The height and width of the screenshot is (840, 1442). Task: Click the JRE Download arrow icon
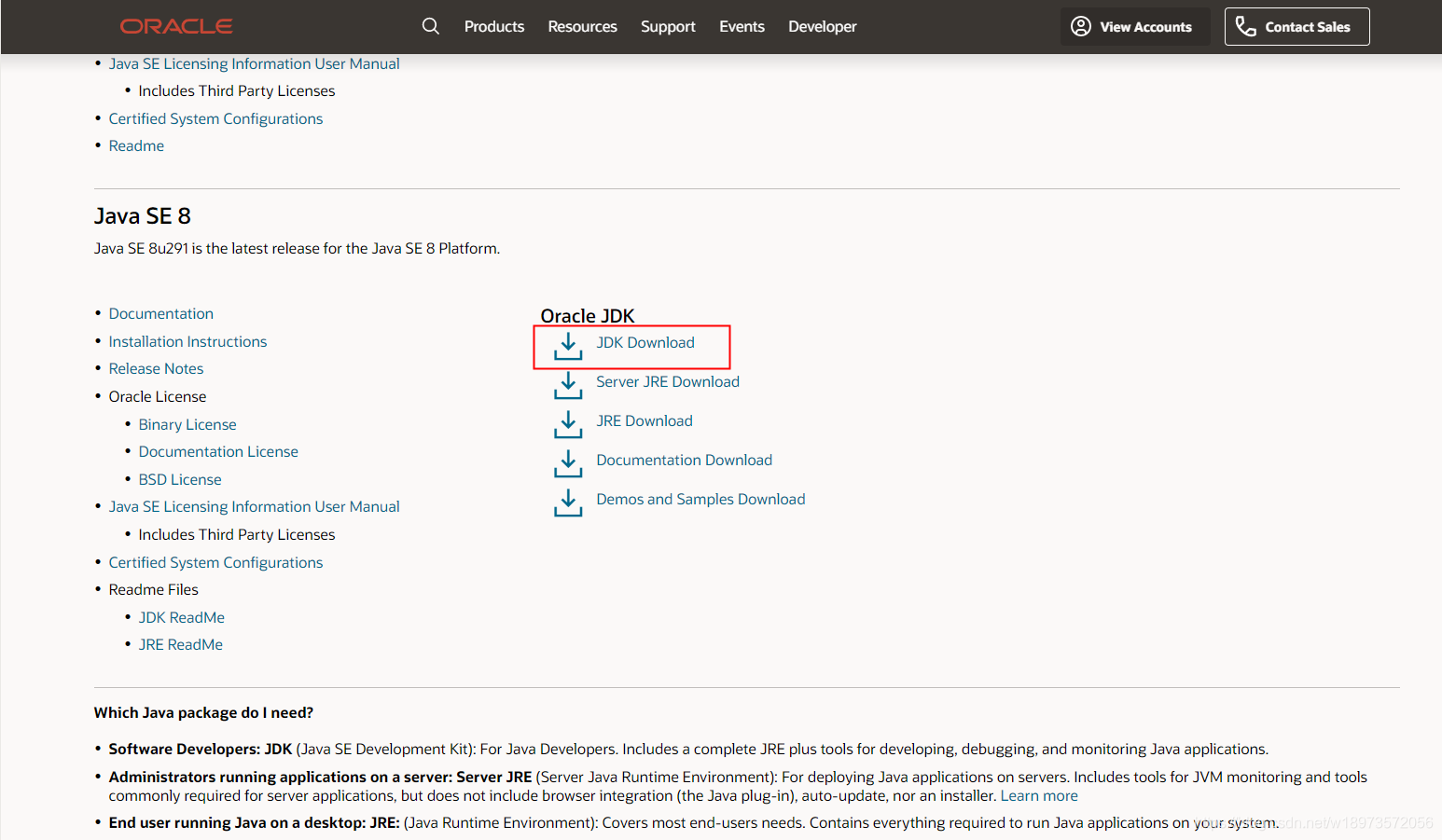click(568, 424)
